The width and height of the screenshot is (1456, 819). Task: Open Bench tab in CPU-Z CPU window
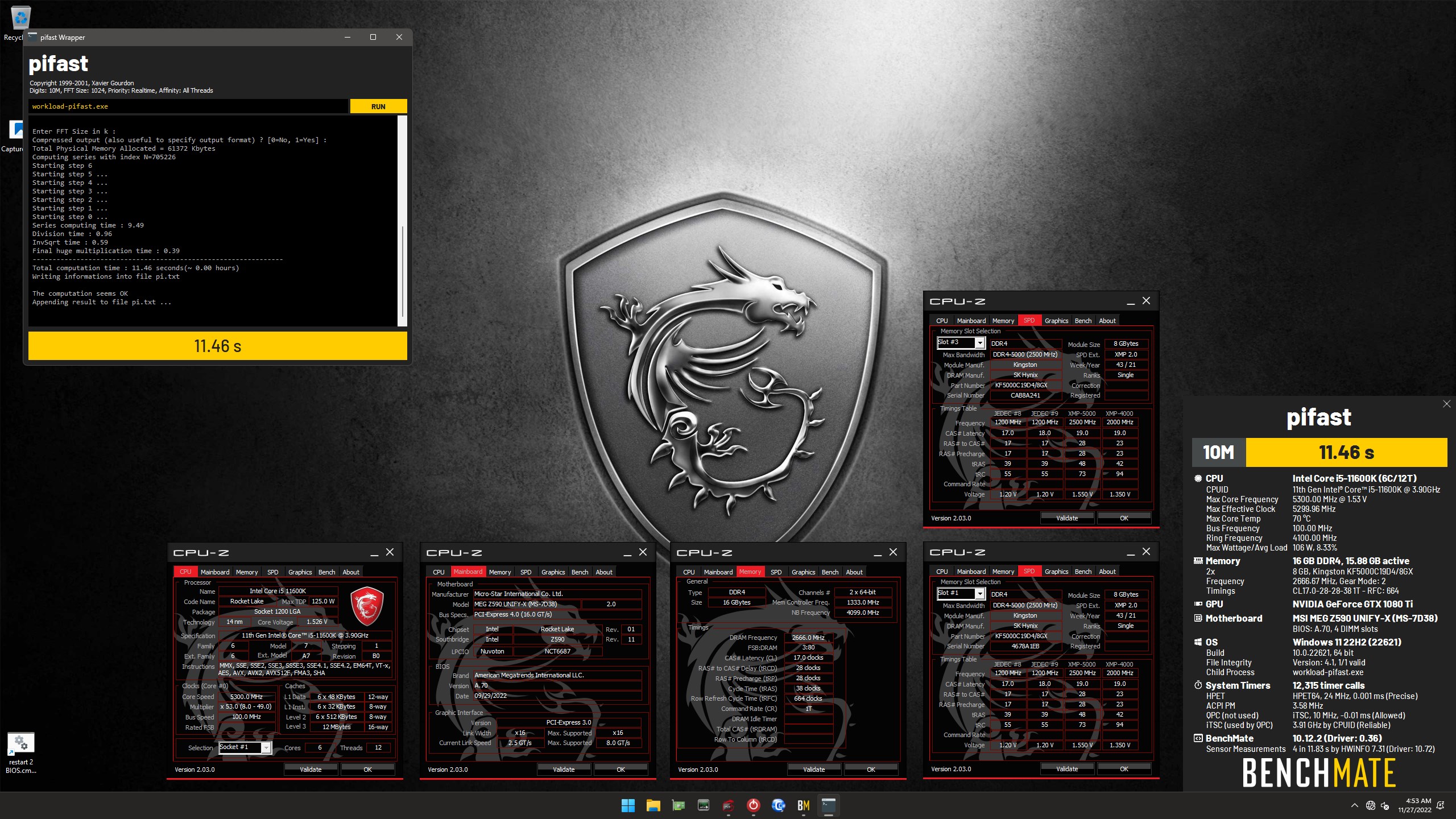click(326, 572)
